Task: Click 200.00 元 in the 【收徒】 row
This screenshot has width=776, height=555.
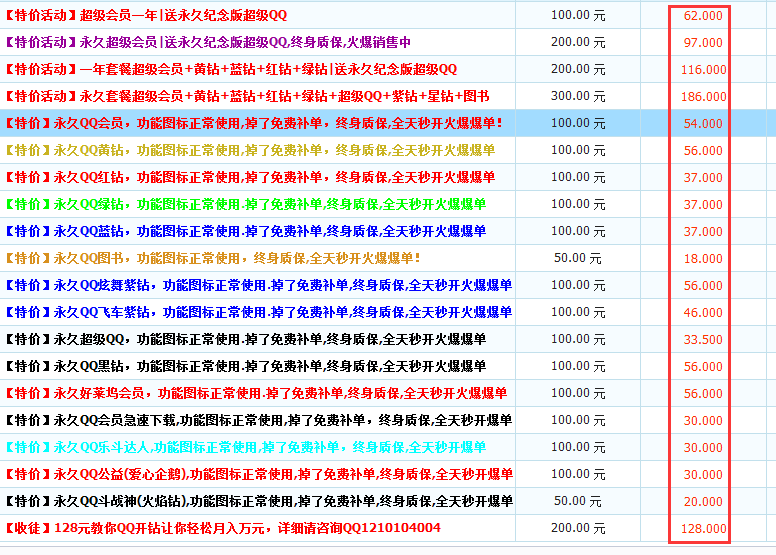Action: (x=578, y=527)
